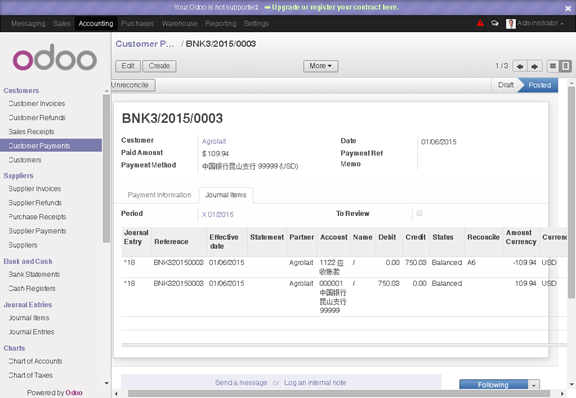Open Chart of Accounts in sidebar

click(x=35, y=361)
